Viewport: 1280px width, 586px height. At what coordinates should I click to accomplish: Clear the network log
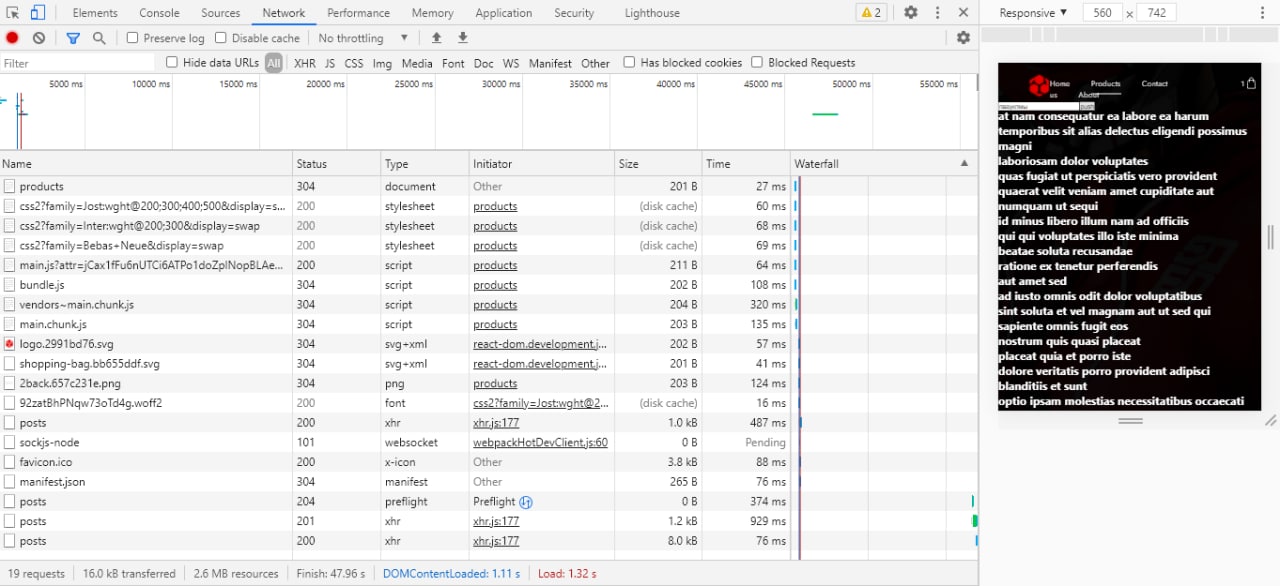pyautogui.click(x=39, y=38)
